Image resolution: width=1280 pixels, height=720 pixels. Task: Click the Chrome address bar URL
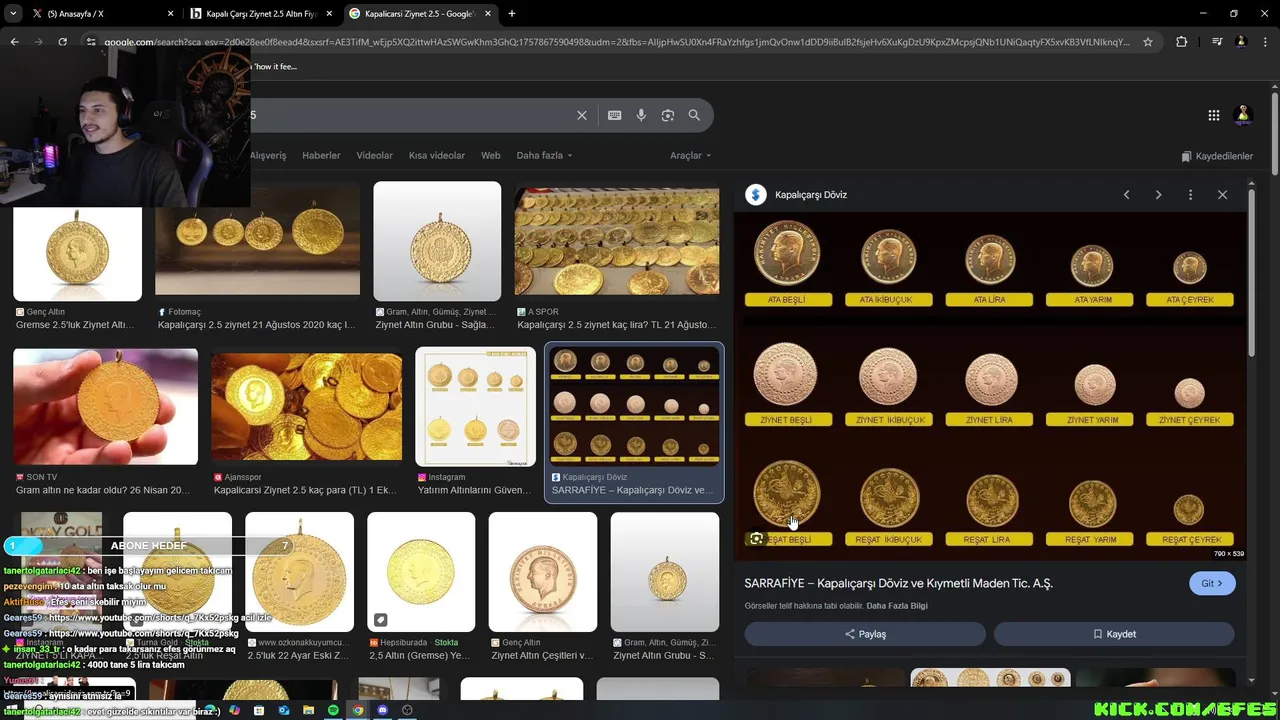(x=617, y=42)
